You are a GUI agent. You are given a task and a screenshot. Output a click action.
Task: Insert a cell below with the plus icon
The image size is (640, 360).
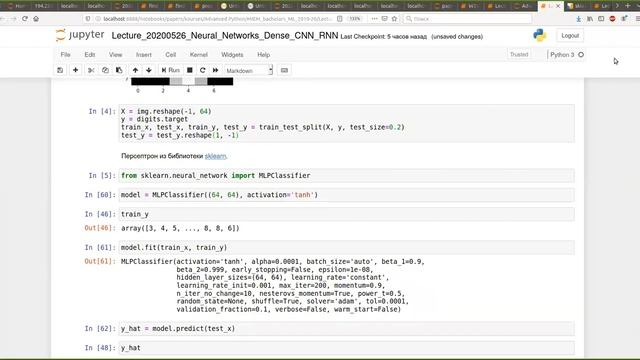[76, 70]
